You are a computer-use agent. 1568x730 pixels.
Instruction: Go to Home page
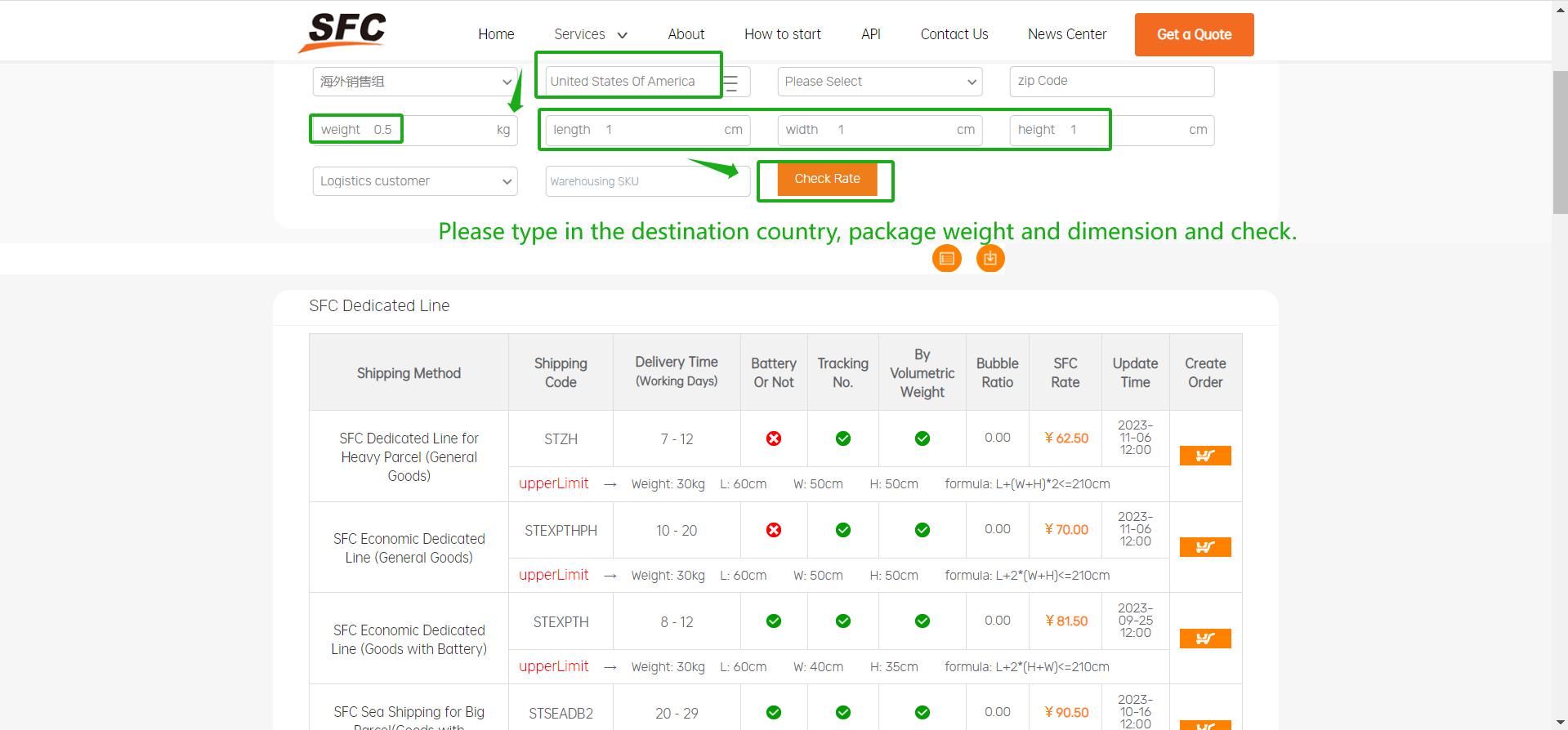(496, 34)
